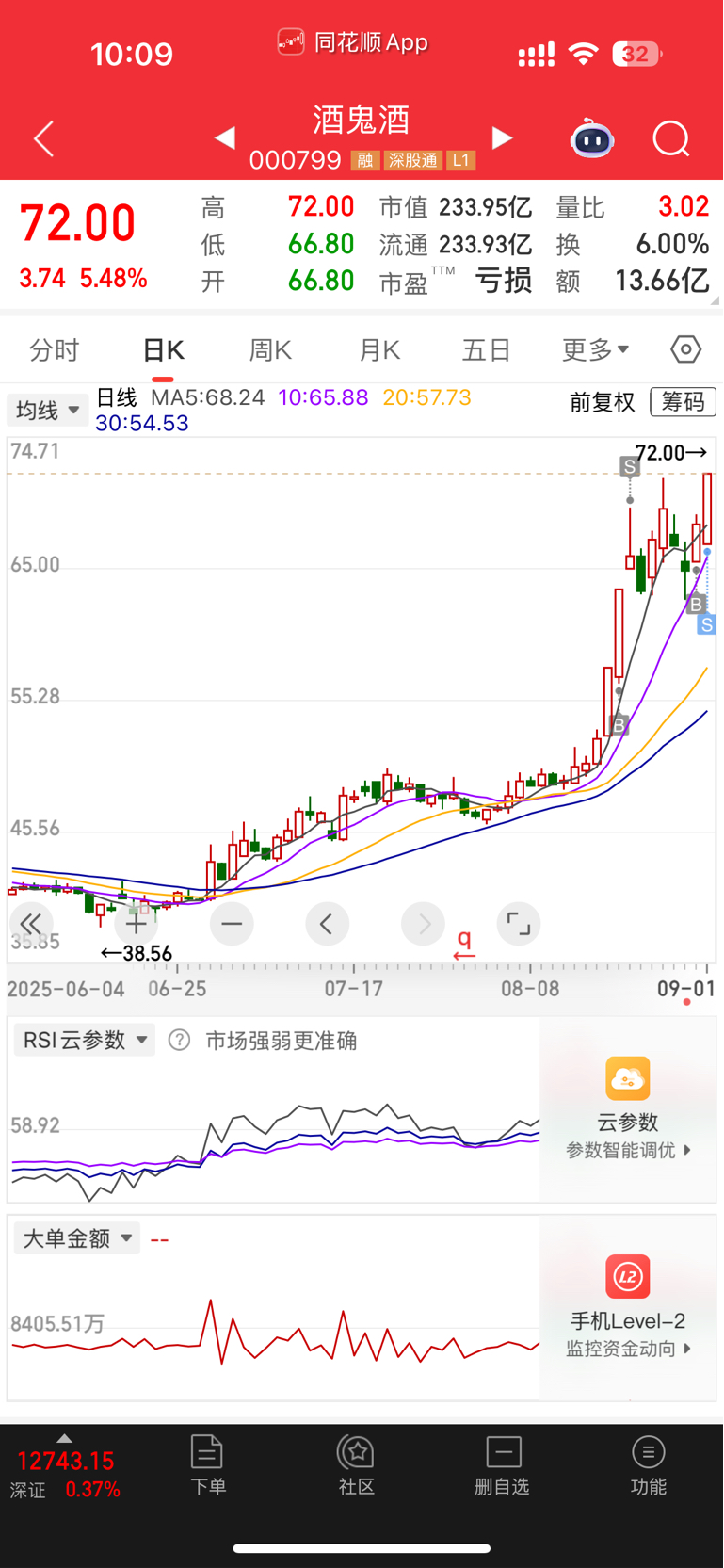
Task: Switch to 周K tab
Action: pyautogui.click(x=270, y=350)
